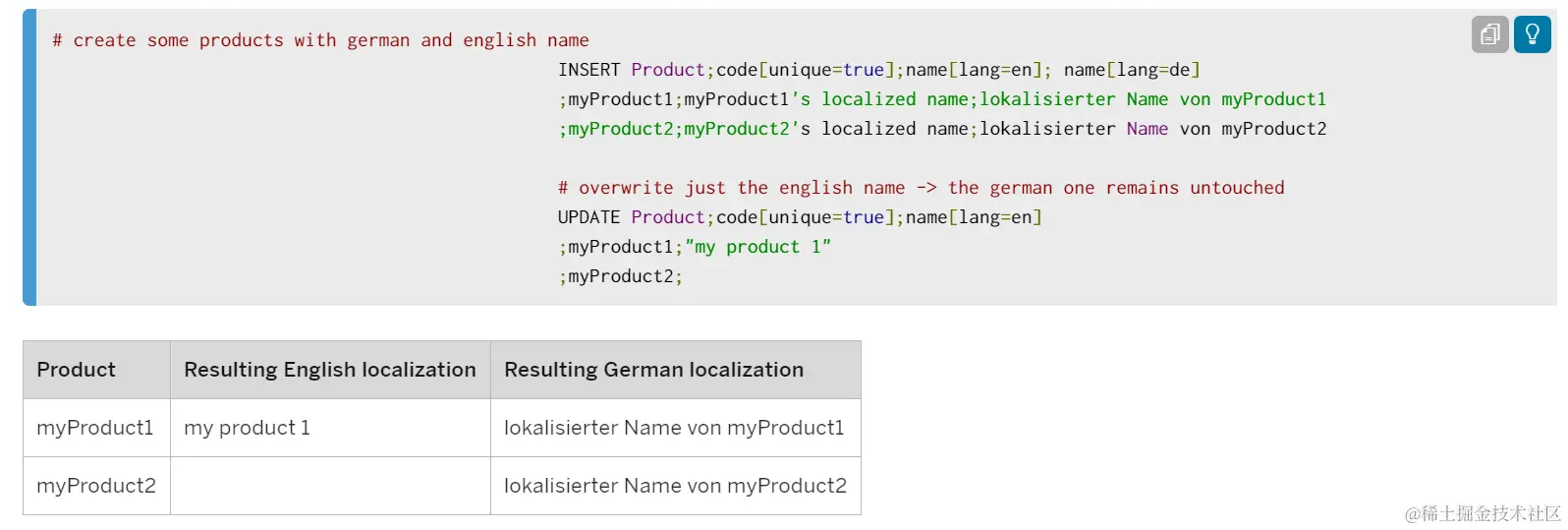The height and width of the screenshot is (530, 1568).
Task: Click the INSERT Product code line
Action: tap(879, 70)
